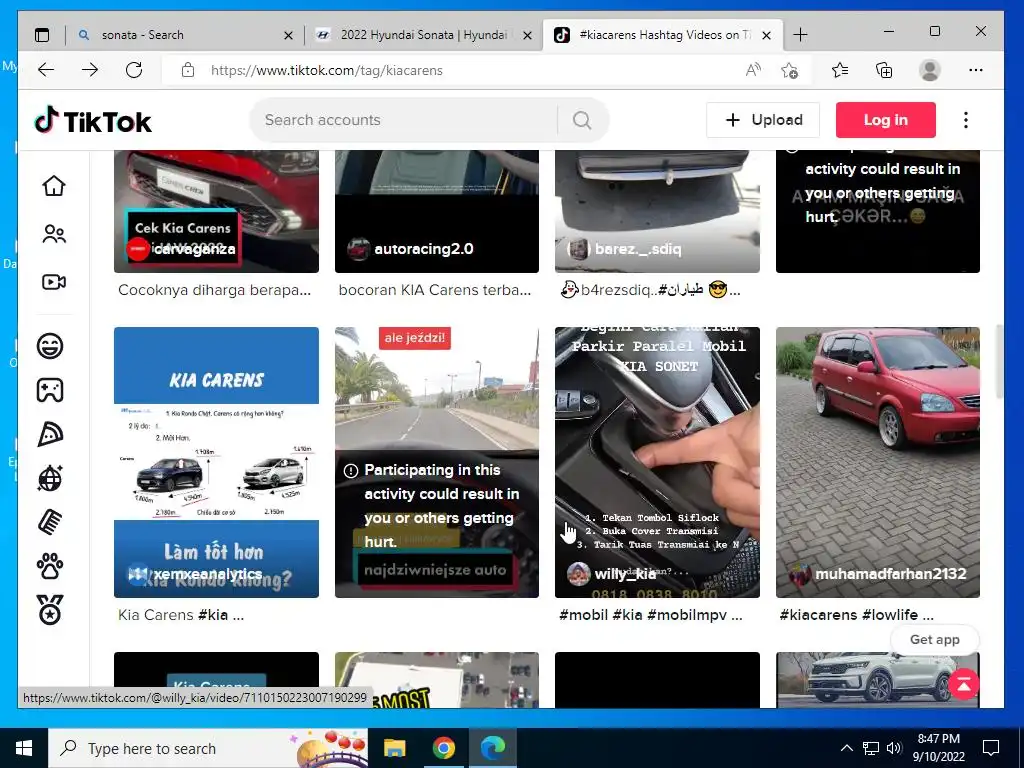Viewport: 1024px width, 768px height.
Task: Click the Upload button
Action: [763, 120]
